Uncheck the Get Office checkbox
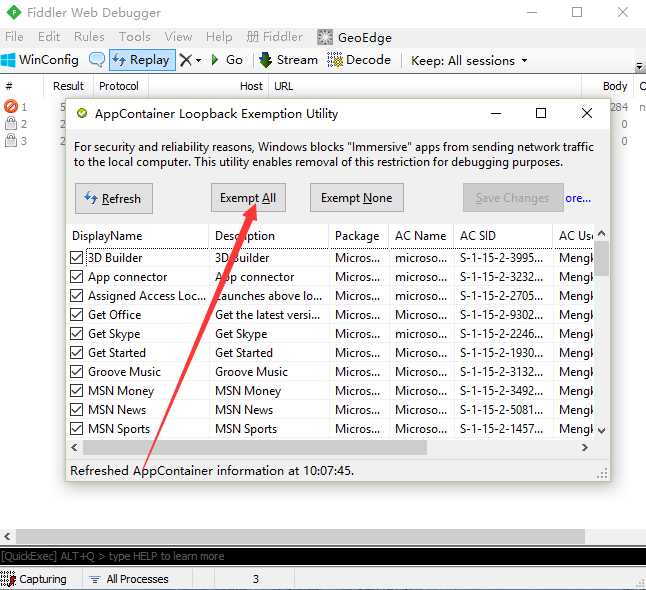 pos(76,314)
